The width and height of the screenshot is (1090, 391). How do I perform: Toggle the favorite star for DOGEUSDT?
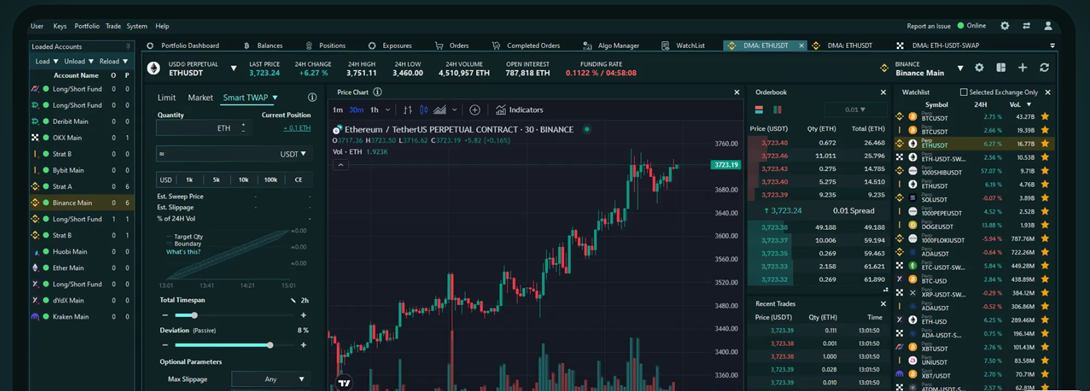(1044, 225)
